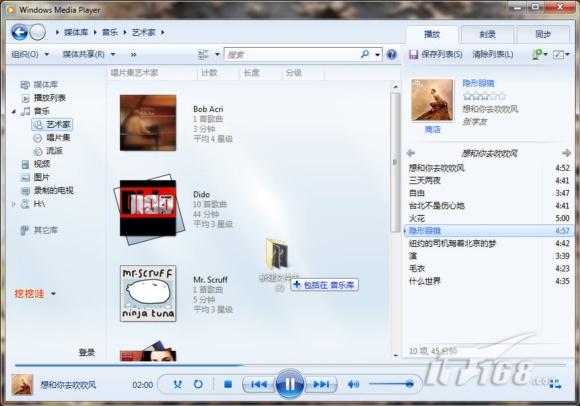Screen dimensions: 580x406
Task: Click the next list arrow in the playlist pane
Action: 566,153
